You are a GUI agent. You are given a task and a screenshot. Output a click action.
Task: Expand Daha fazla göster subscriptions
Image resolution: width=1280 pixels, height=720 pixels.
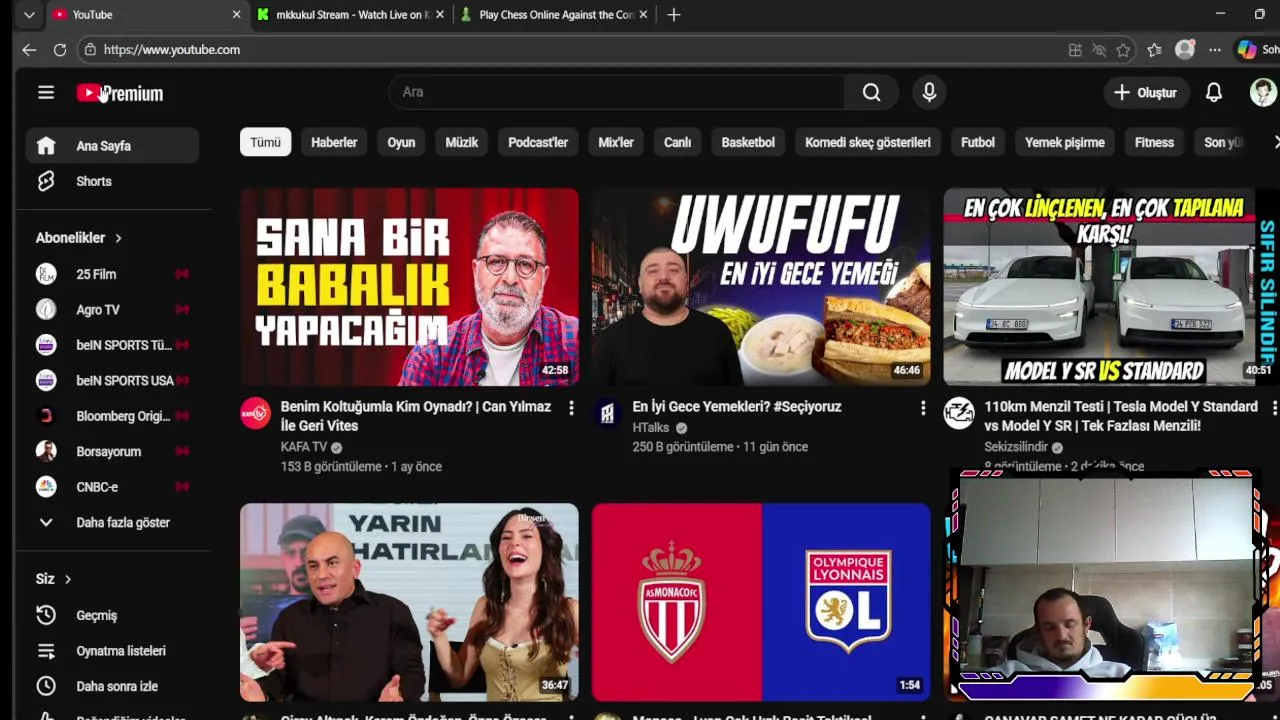point(112,523)
